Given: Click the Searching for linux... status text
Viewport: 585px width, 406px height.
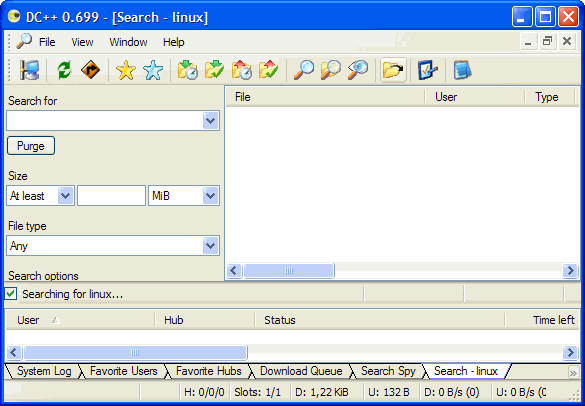Looking at the screenshot, I should pos(72,294).
